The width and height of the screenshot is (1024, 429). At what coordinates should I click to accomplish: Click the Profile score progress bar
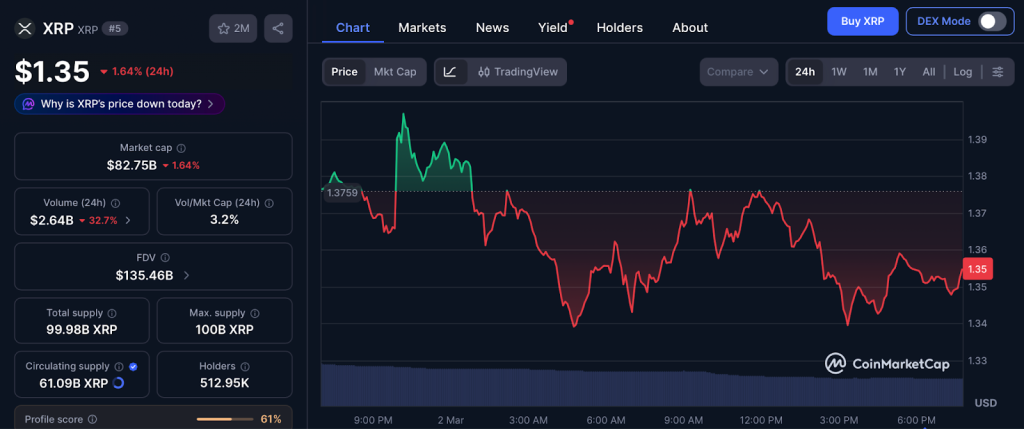tap(224, 418)
